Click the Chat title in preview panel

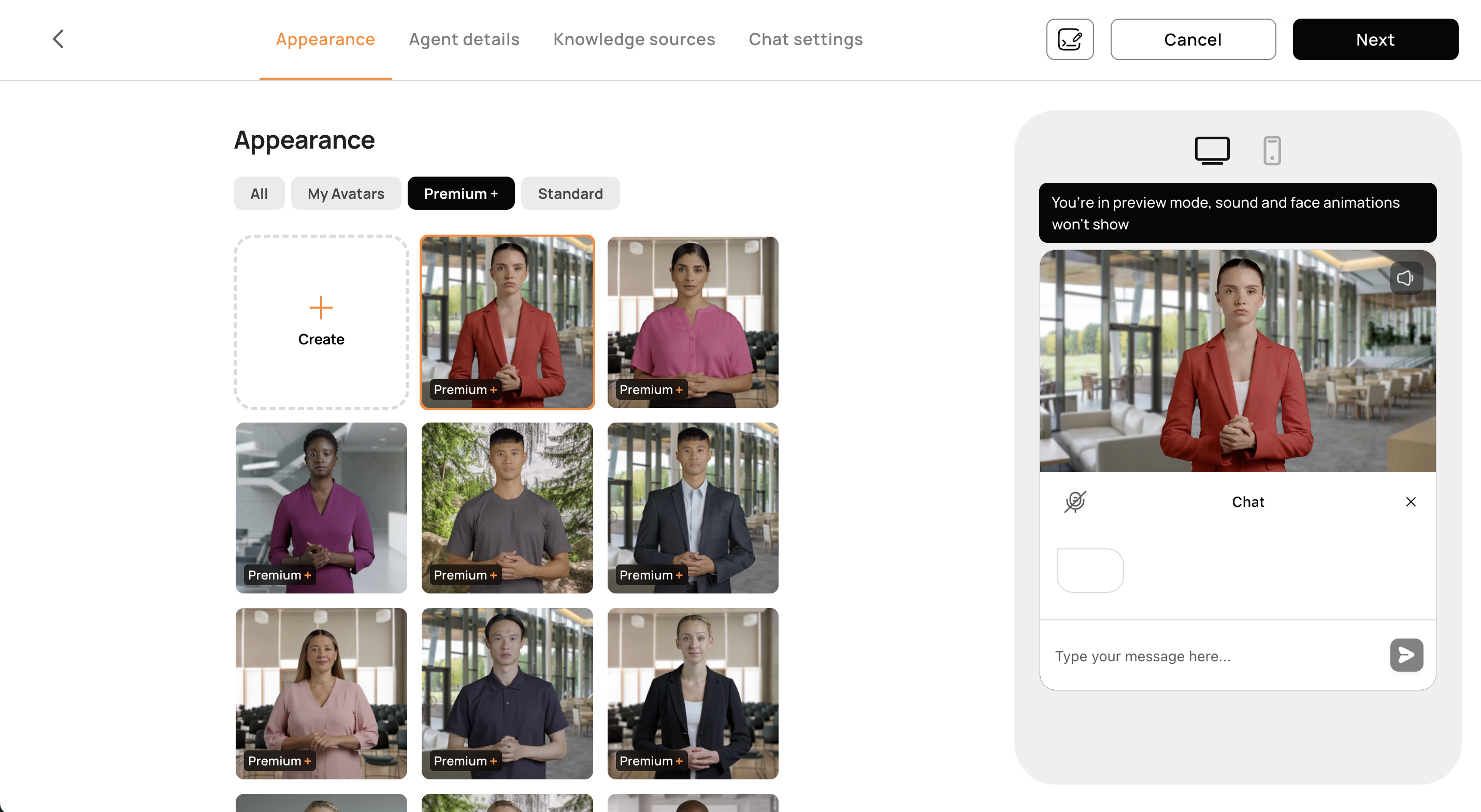1247,502
